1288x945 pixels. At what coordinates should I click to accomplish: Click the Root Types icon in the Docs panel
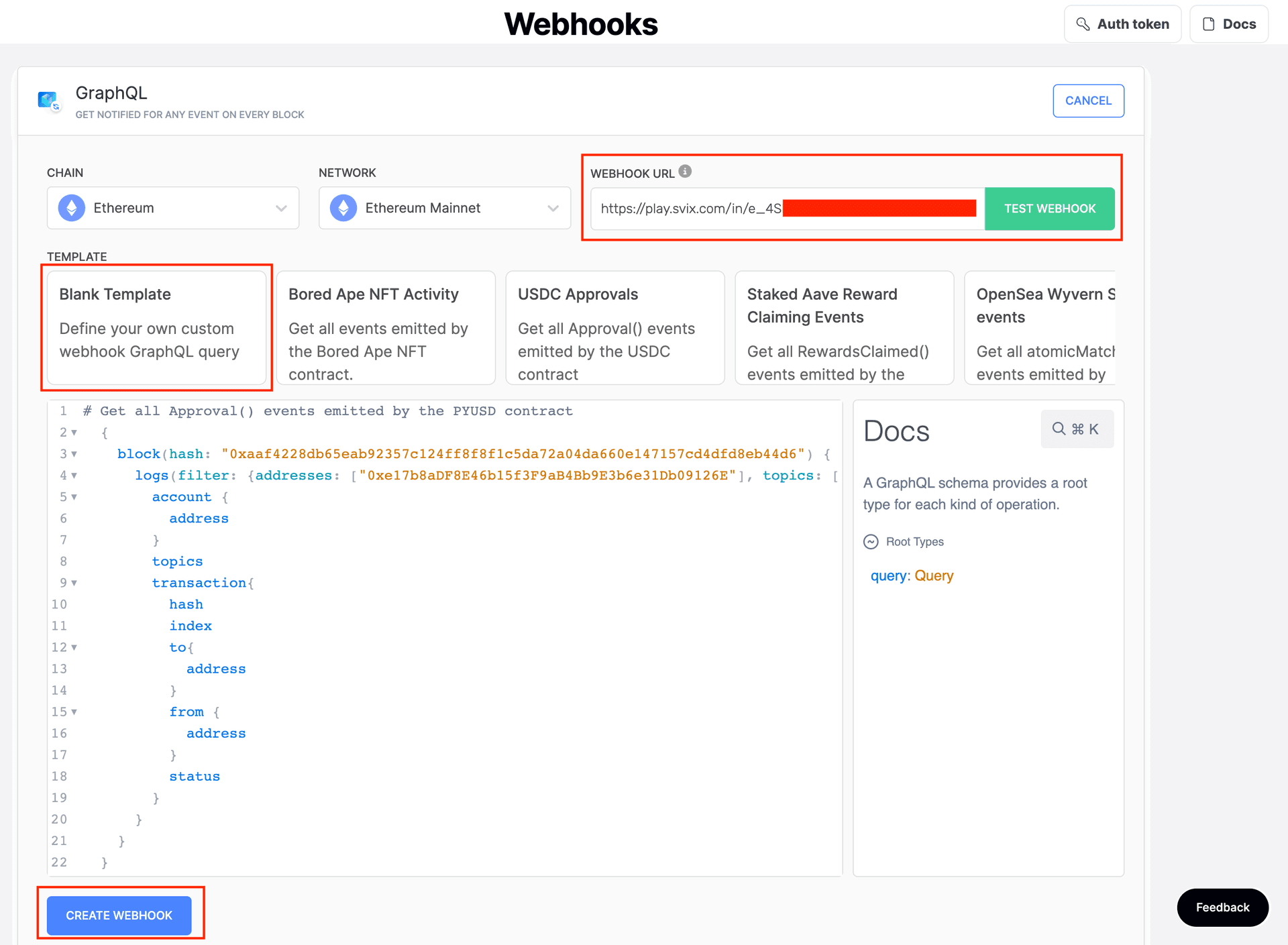[x=871, y=541]
